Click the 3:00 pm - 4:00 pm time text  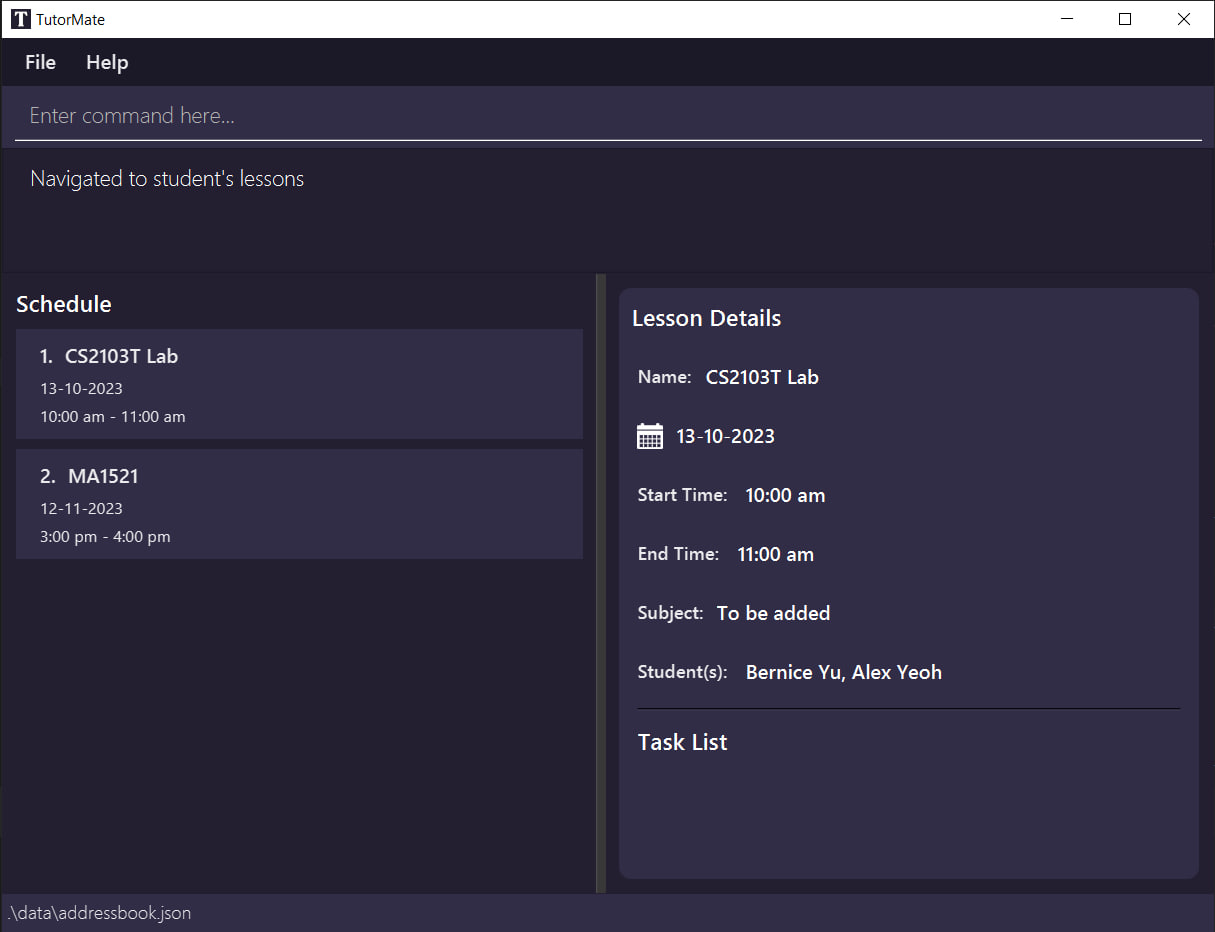point(105,537)
